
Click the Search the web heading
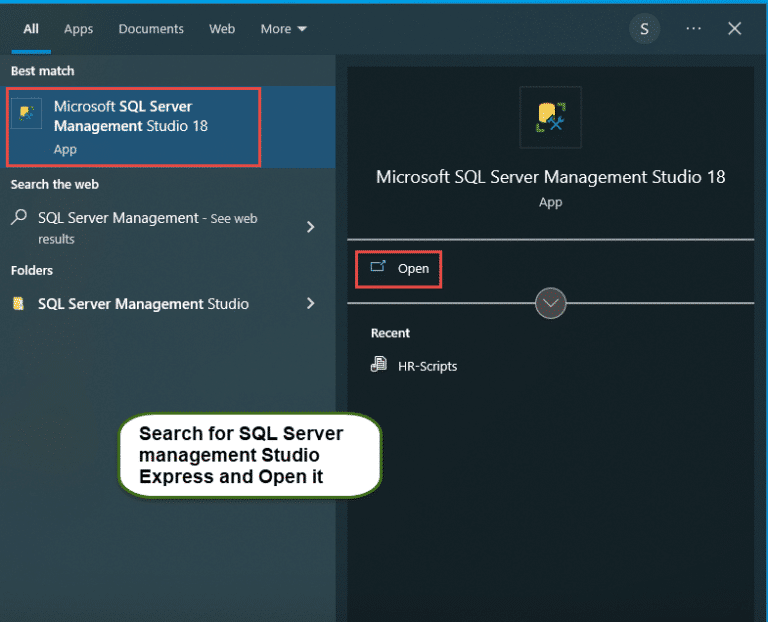[55, 185]
